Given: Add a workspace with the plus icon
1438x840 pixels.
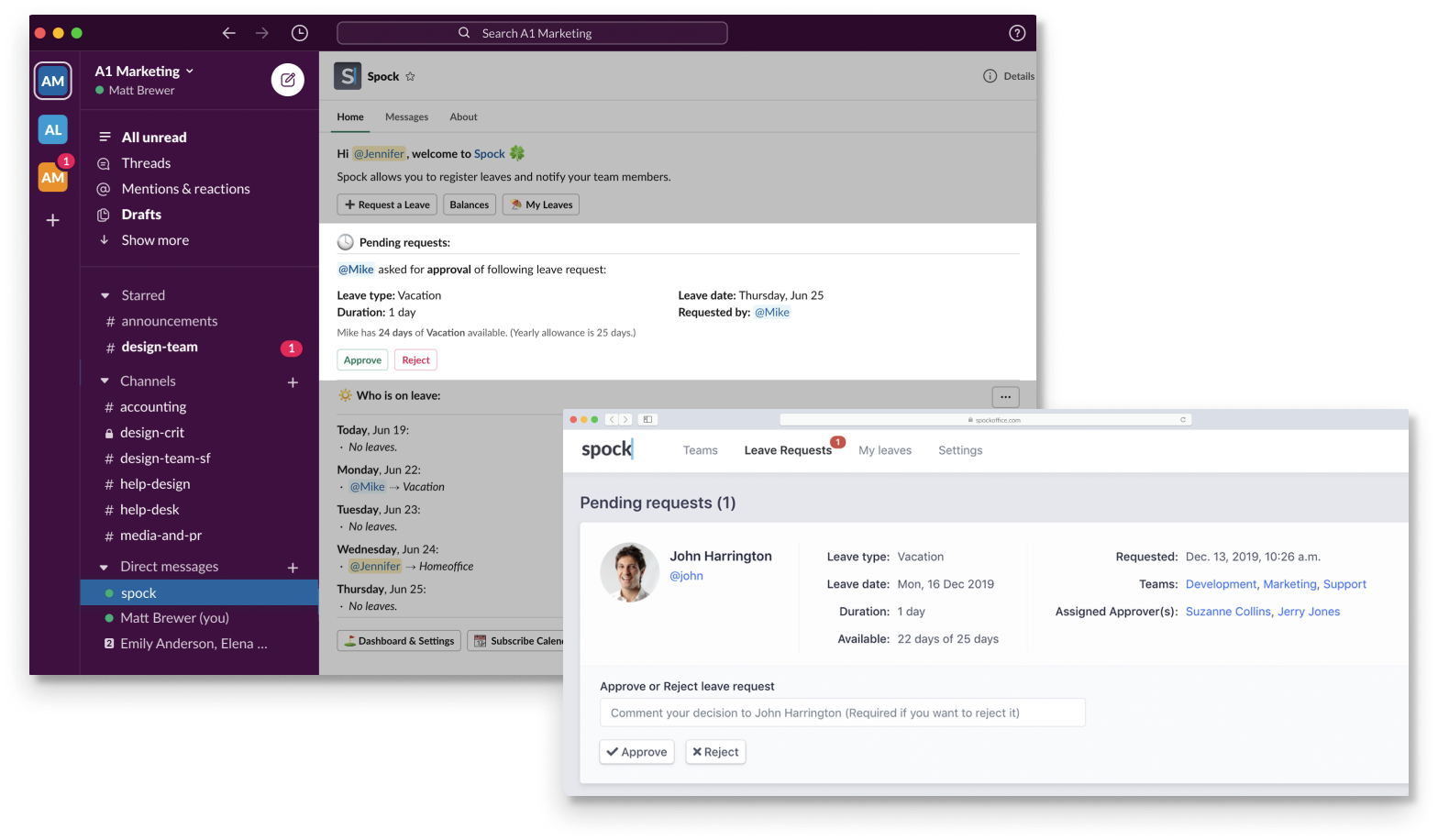Looking at the screenshot, I should (53, 220).
